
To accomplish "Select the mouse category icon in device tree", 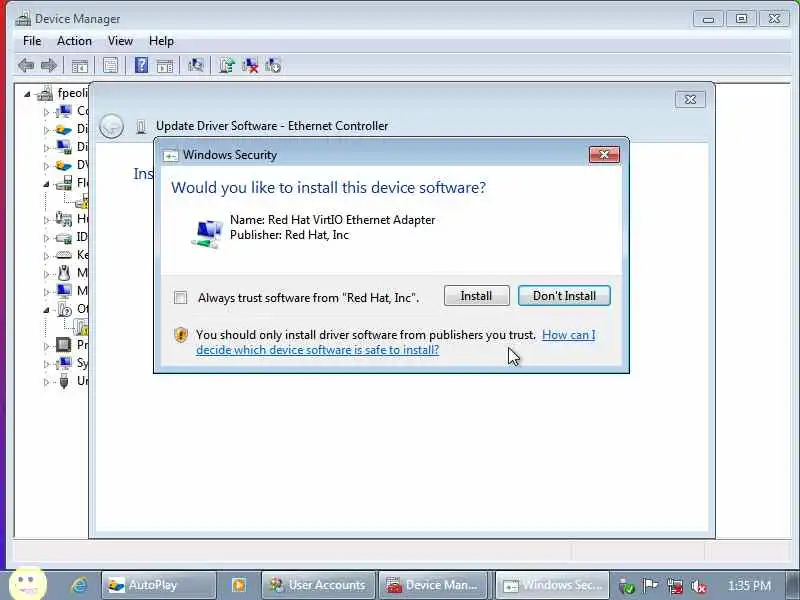I will click(64, 273).
